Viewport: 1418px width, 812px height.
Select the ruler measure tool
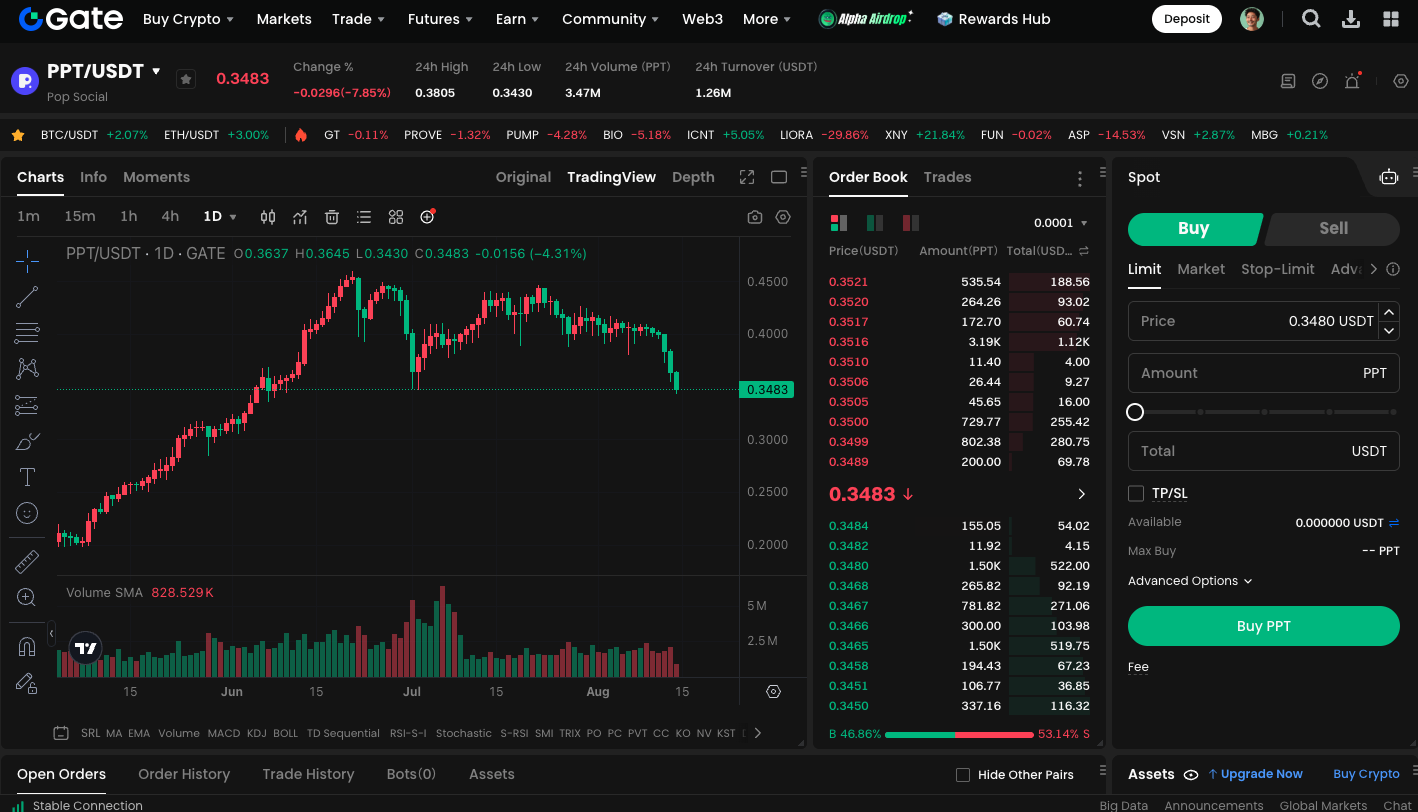point(27,561)
